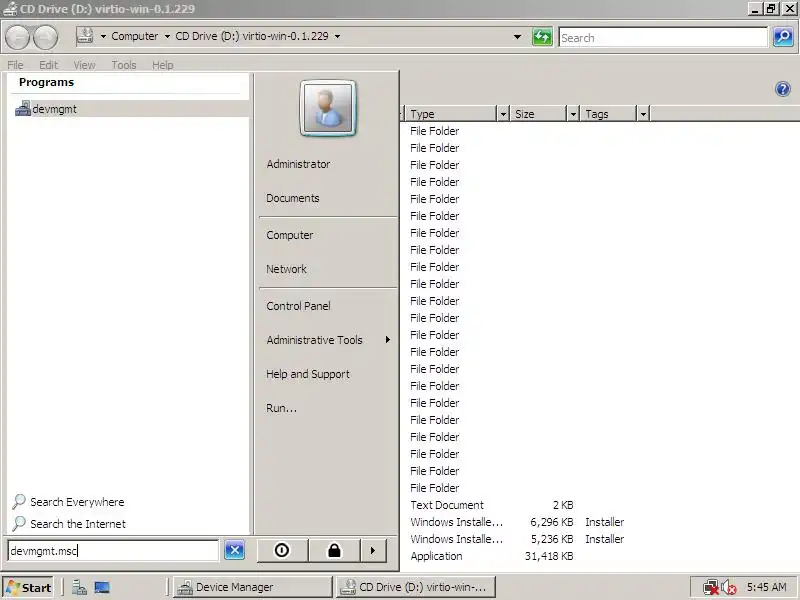Open the File menu
Screen dimensions: 800x600
click(15, 65)
